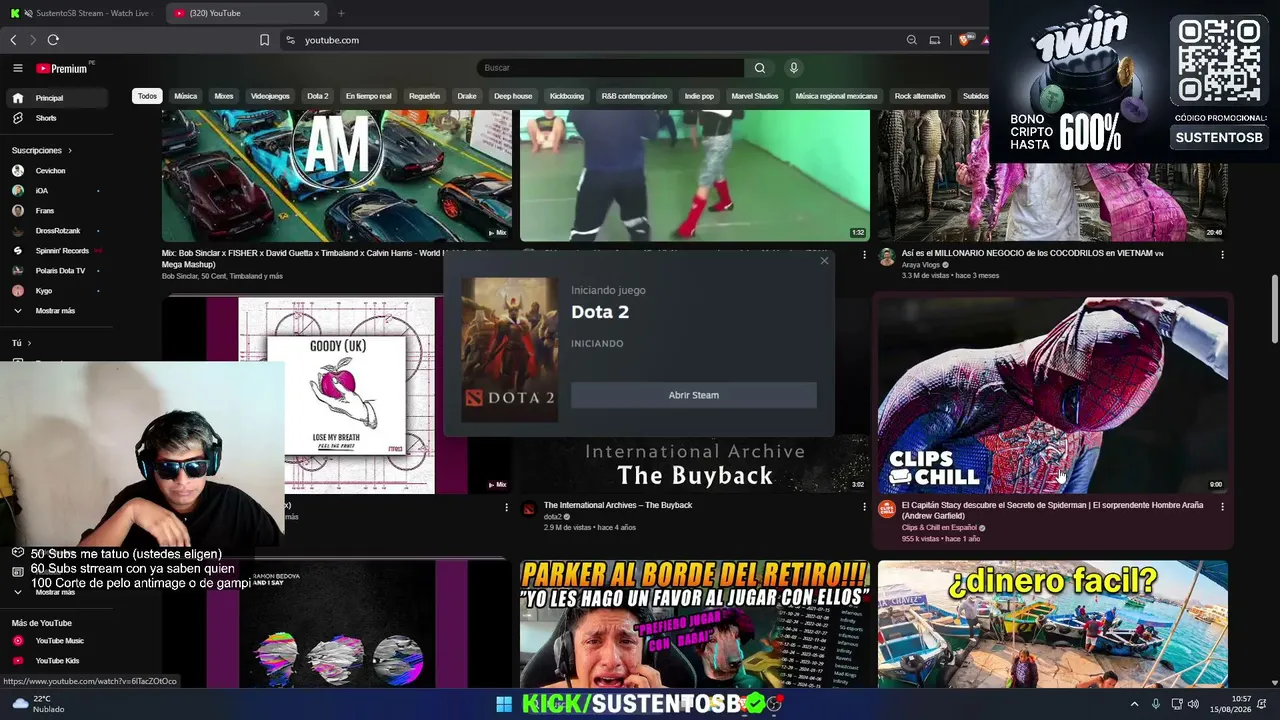Image resolution: width=1280 pixels, height=720 pixels.
Task: Open options for International Archives video
Action: point(865,507)
